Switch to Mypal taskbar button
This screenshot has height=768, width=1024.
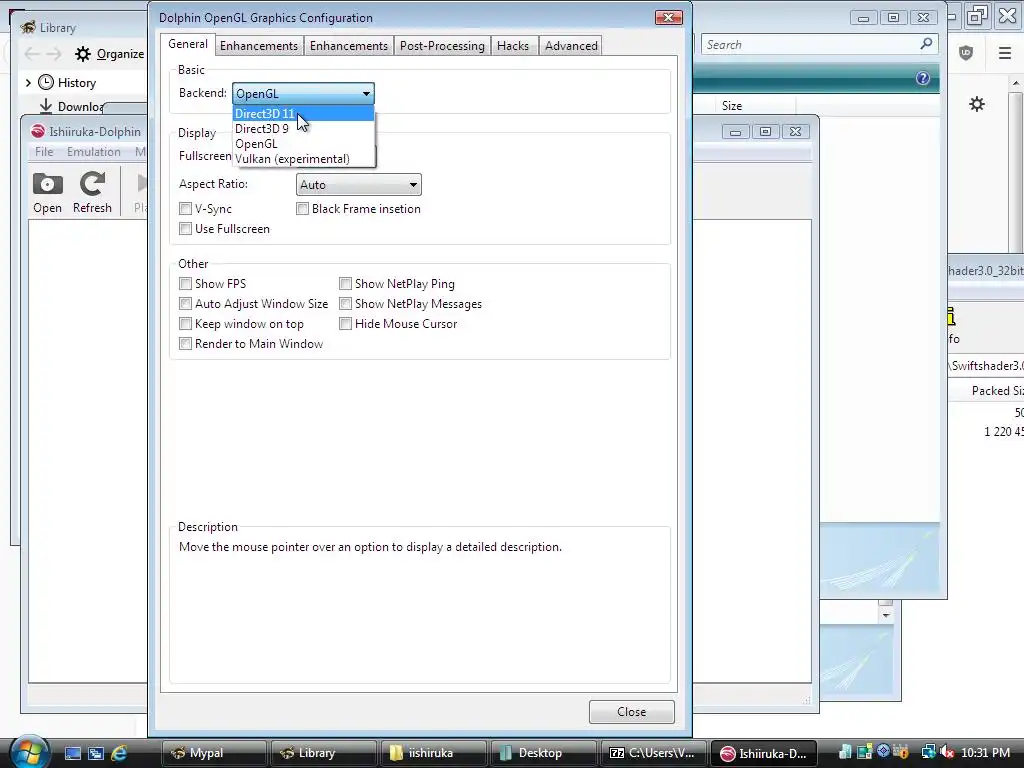[x=214, y=753]
